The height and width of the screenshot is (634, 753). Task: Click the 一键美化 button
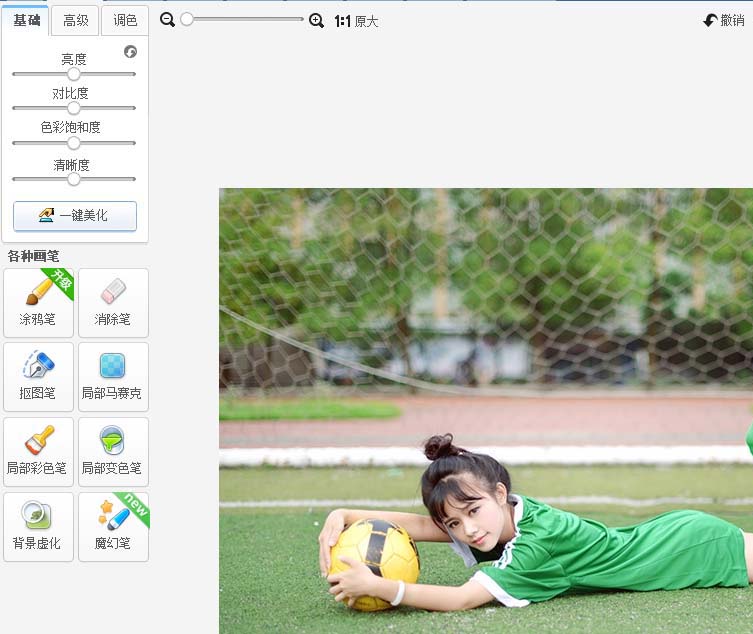[x=75, y=216]
